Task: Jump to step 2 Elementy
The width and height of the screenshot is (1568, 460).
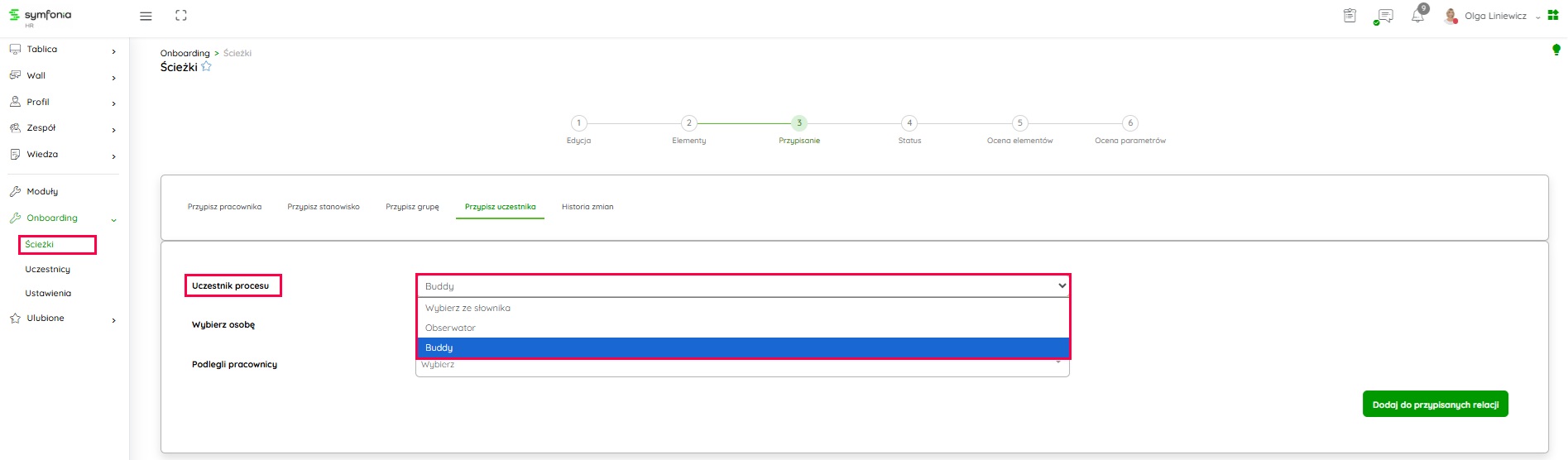Action: pyautogui.click(x=688, y=123)
